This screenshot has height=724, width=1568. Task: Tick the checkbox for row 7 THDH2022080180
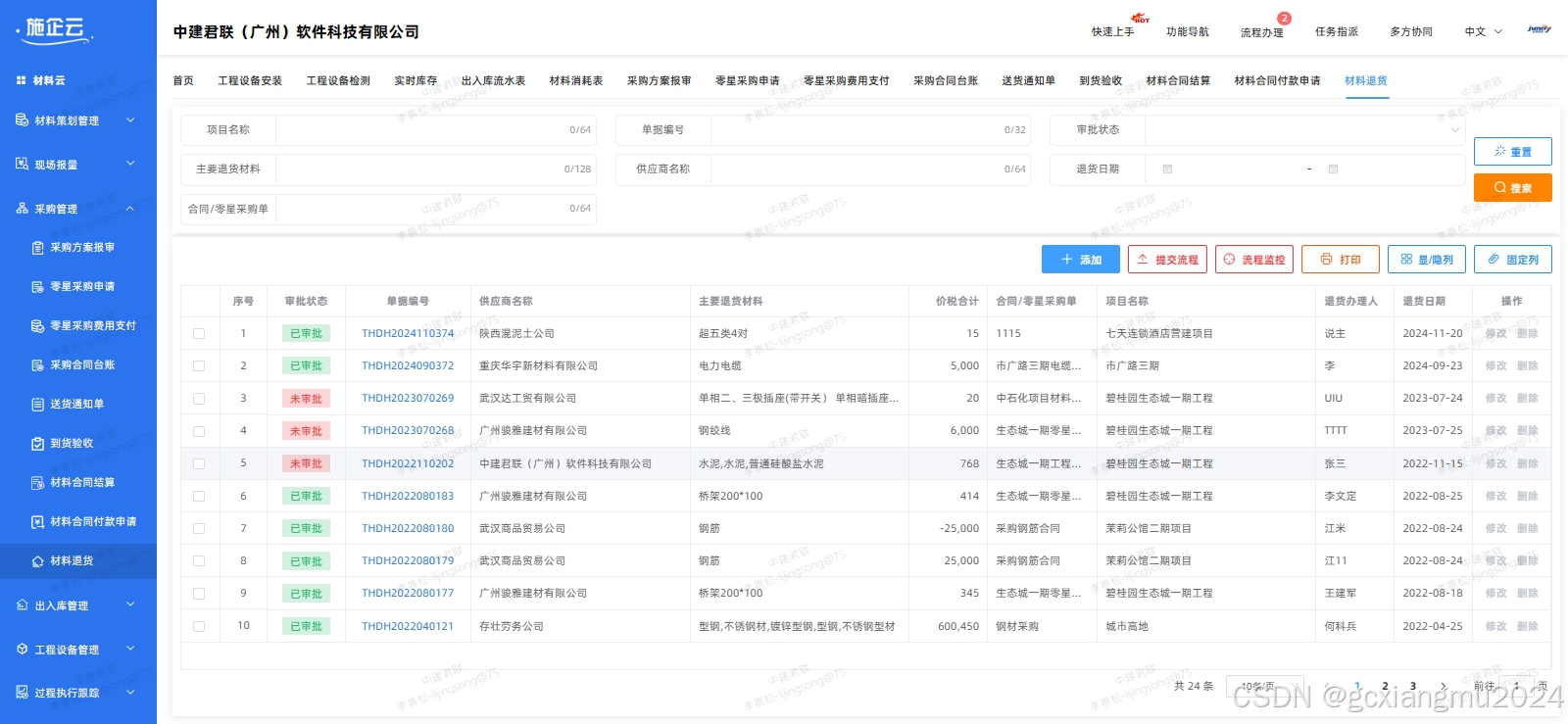click(199, 528)
